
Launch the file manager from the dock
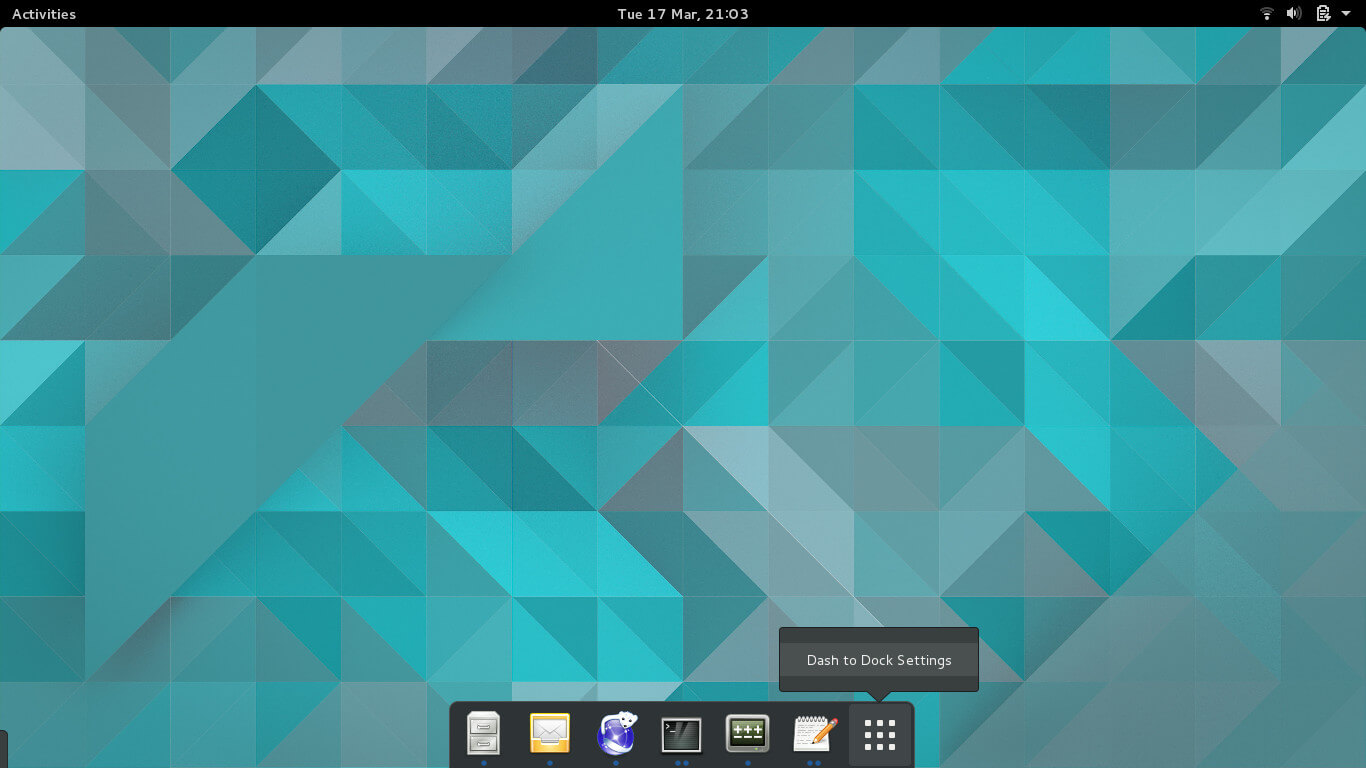[483, 733]
